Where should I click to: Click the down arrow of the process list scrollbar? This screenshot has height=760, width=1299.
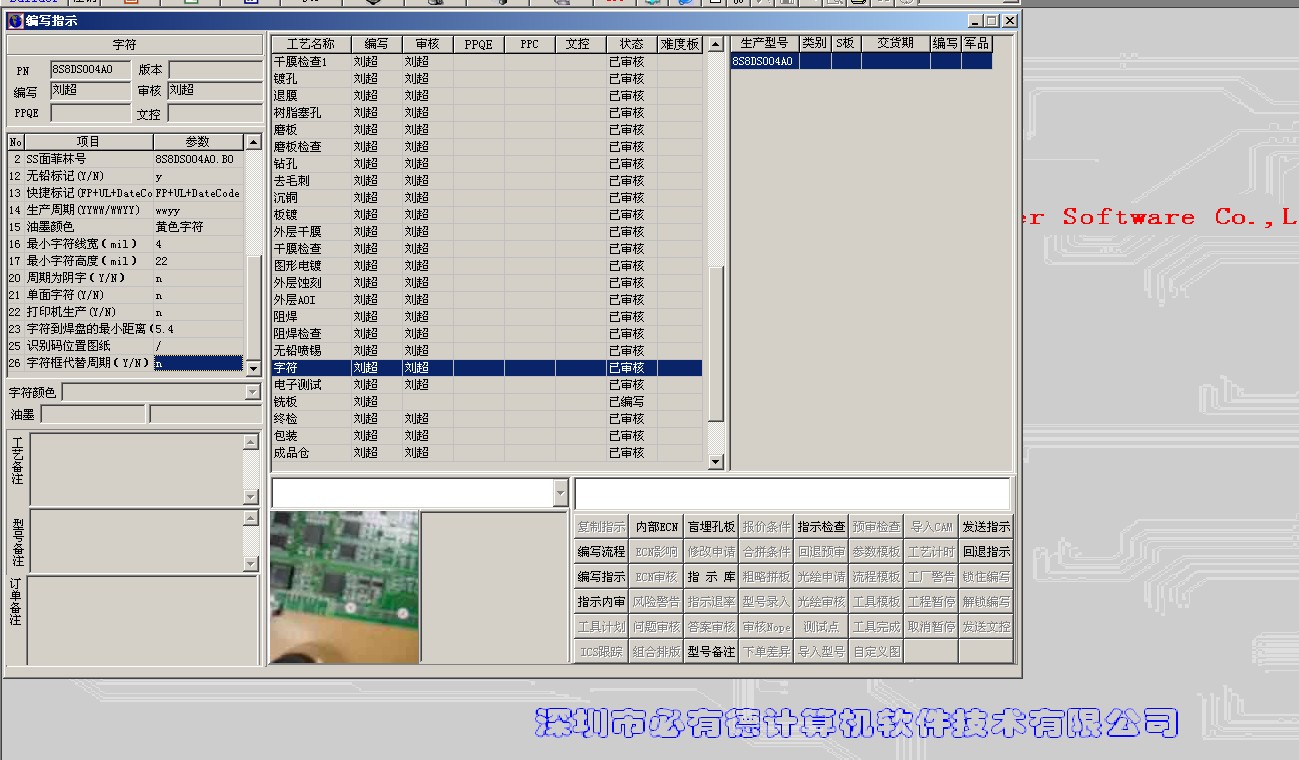tap(715, 461)
